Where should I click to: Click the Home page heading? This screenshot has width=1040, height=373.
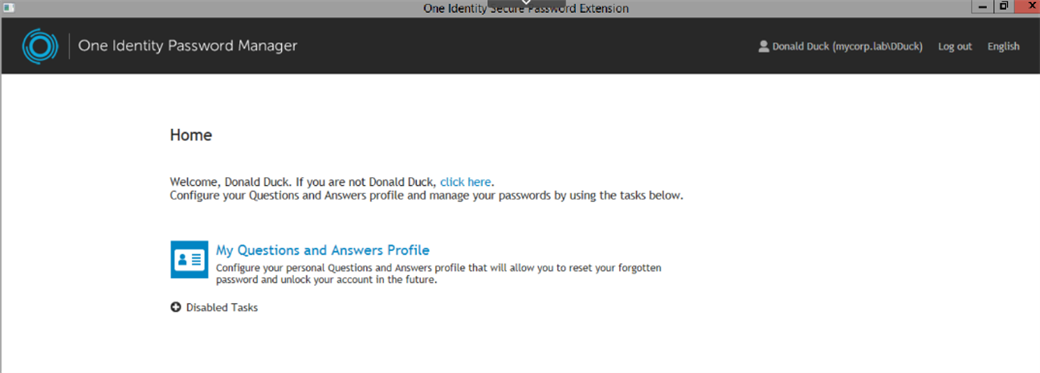191,135
